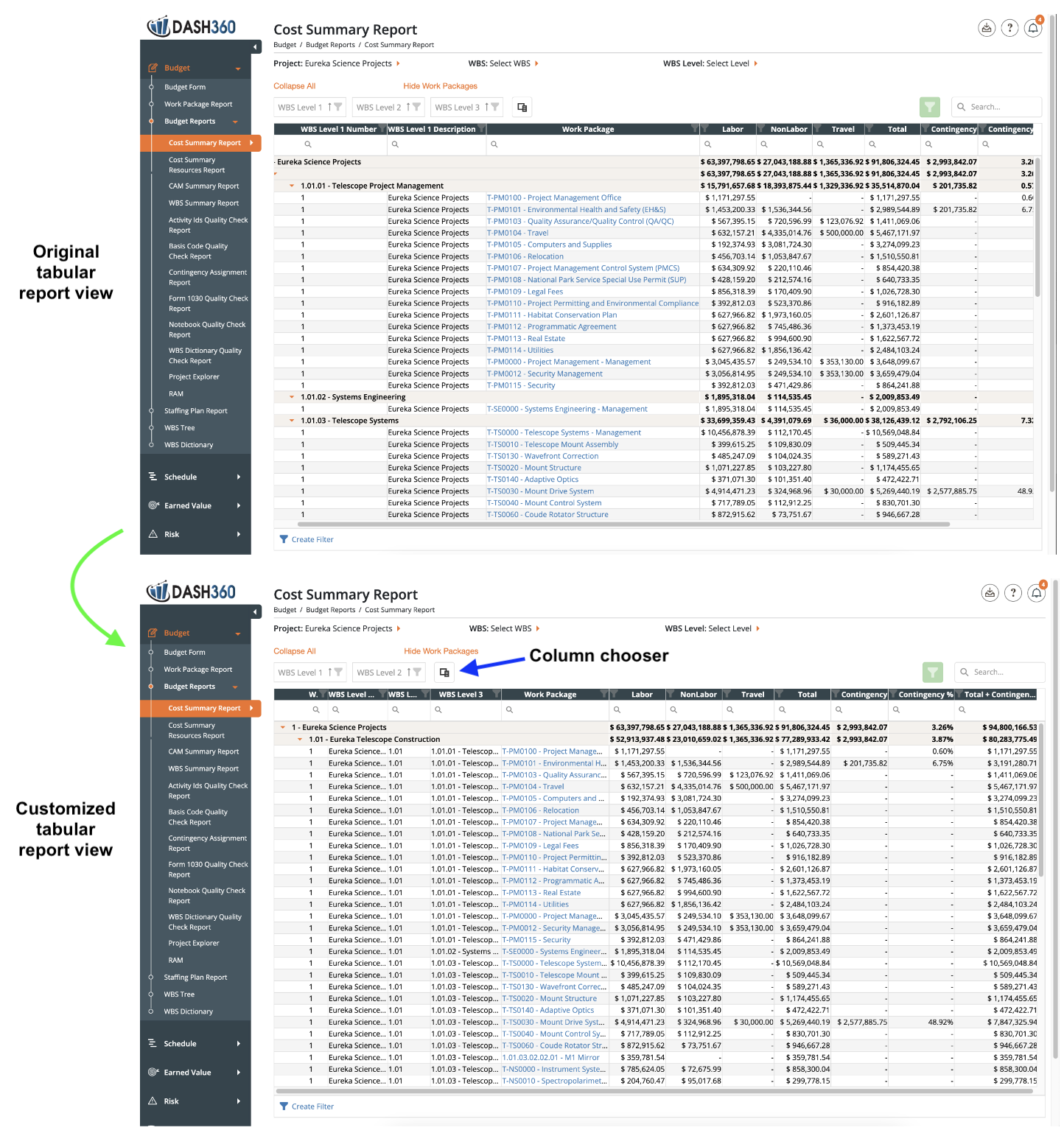
Task: Click filter funnel on WBS Level 3 chip, original view
Action: (495, 108)
